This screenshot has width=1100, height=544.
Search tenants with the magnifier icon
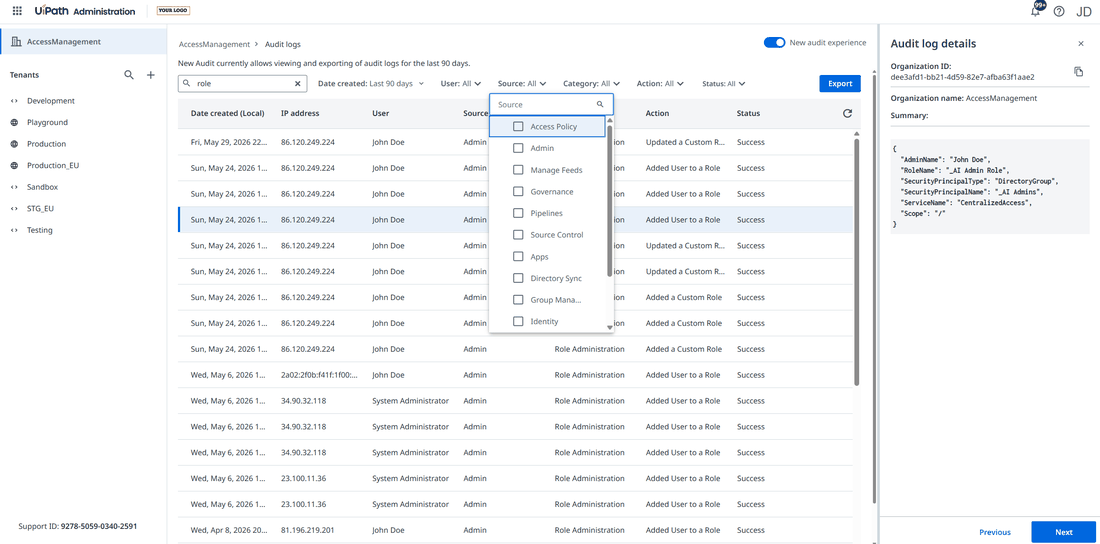[x=129, y=75]
